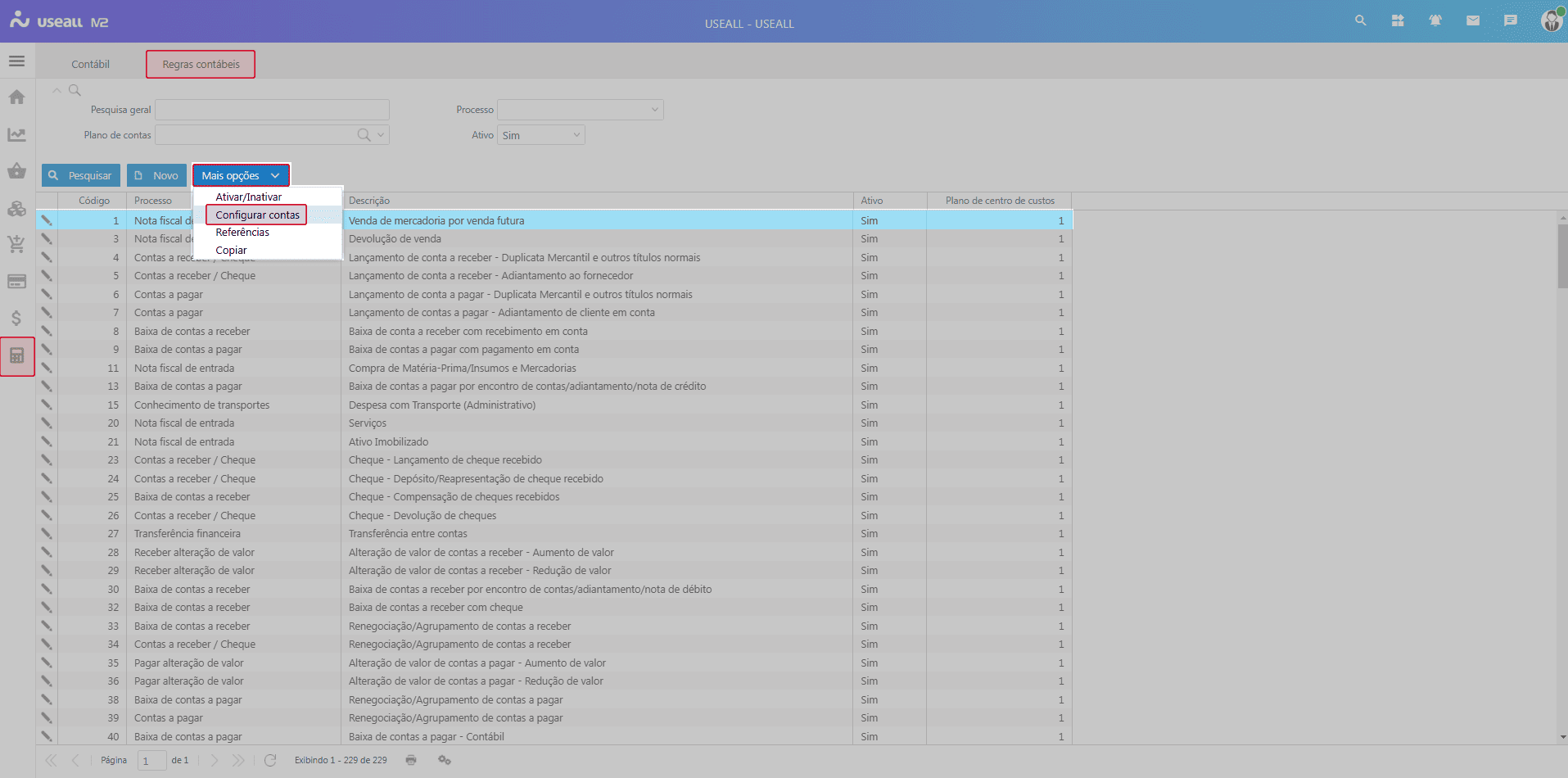
Task: Open the chat messages icon
Action: coord(1510,20)
